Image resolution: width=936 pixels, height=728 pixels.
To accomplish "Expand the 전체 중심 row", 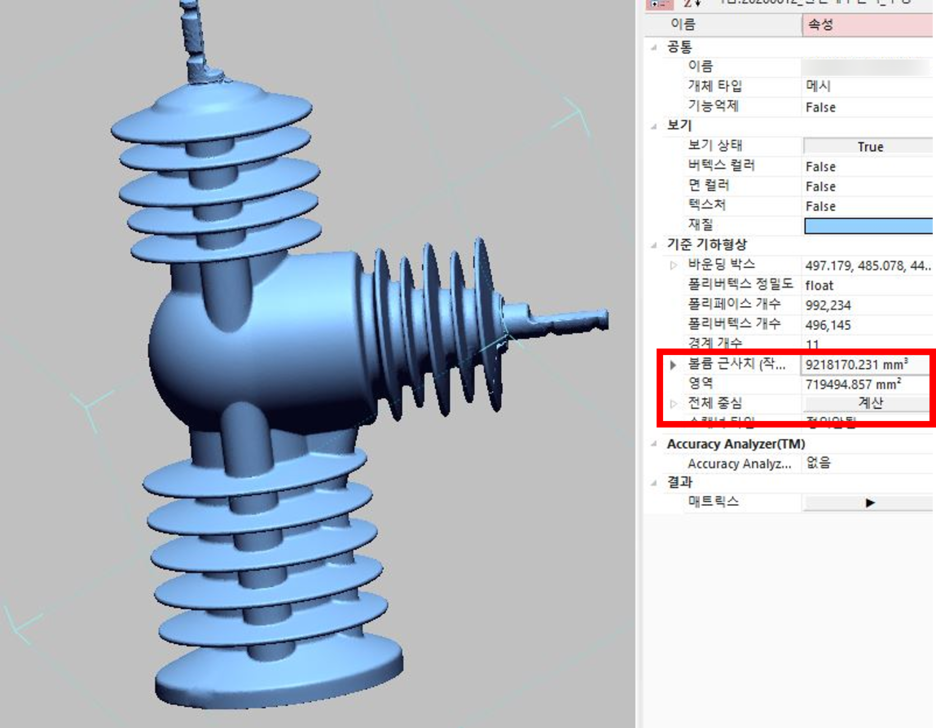I will [x=673, y=404].
